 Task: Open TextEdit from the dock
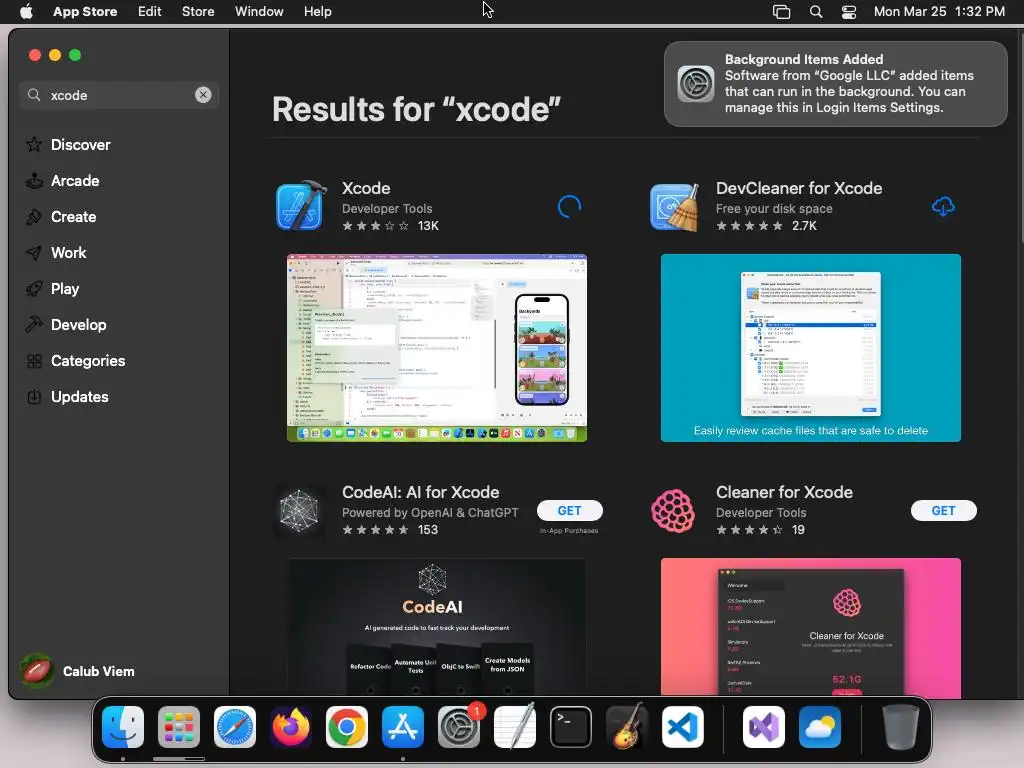coord(515,726)
